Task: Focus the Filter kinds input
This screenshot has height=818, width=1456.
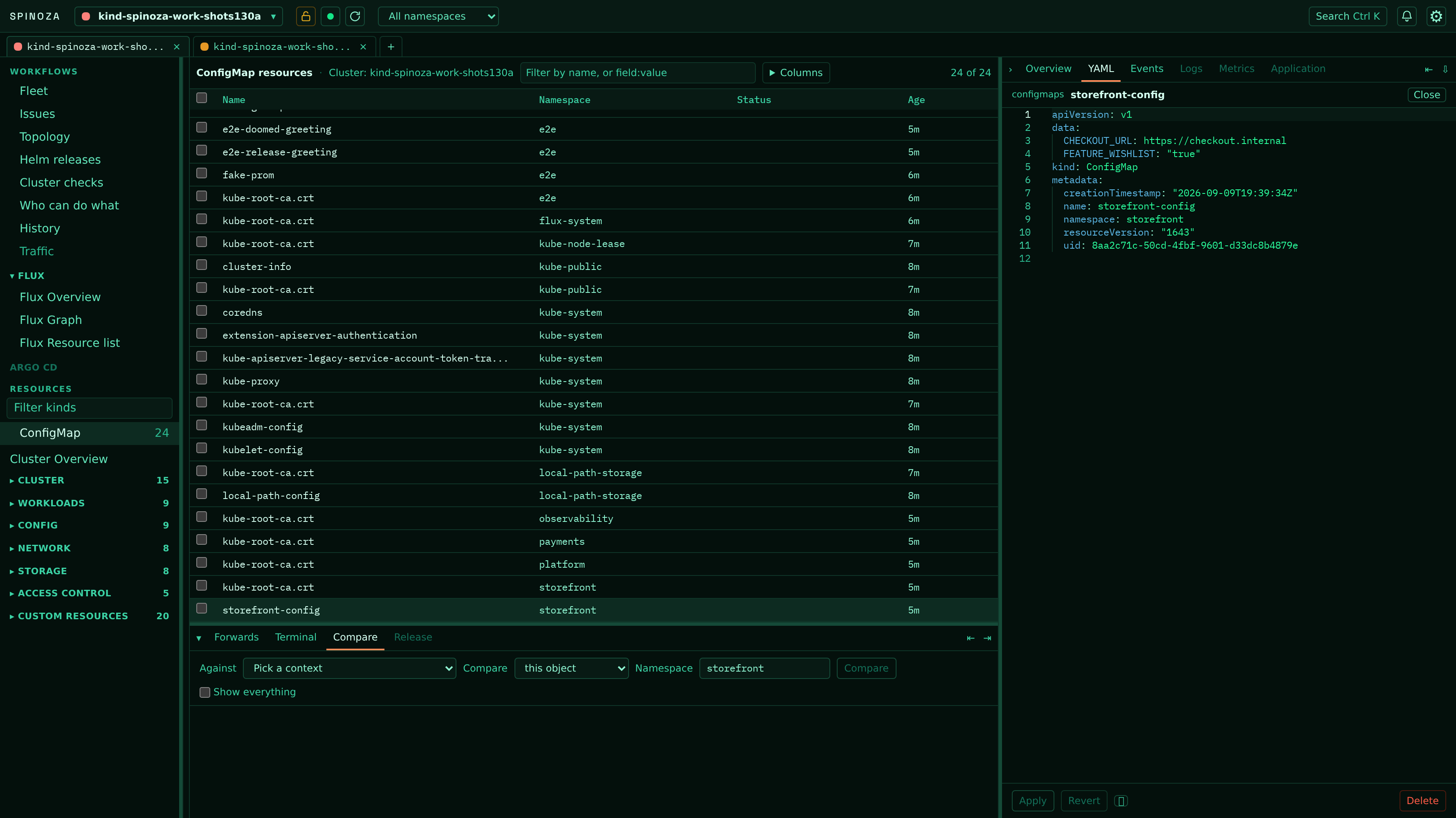Action: pyautogui.click(x=89, y=408)
